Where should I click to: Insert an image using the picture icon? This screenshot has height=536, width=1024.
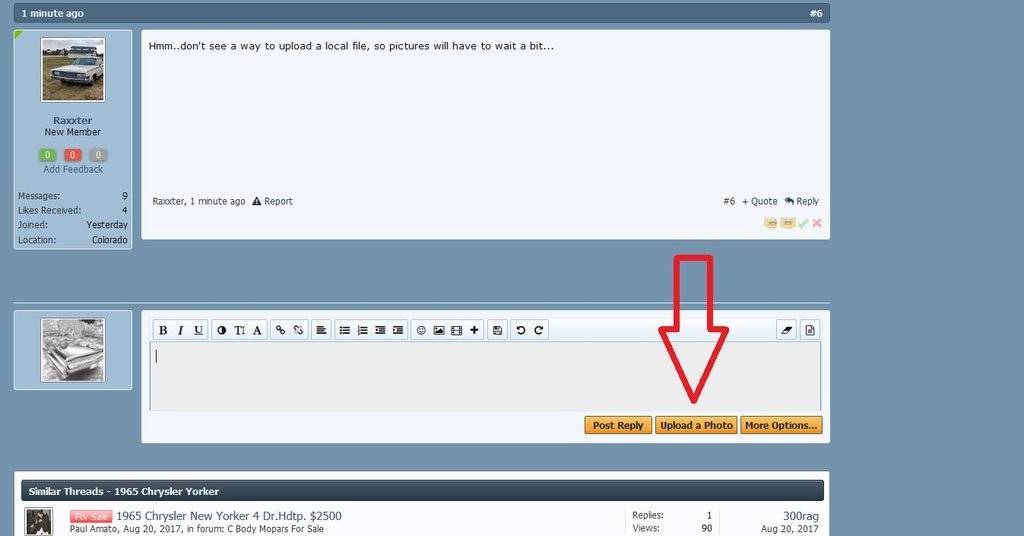pos(439,330)
